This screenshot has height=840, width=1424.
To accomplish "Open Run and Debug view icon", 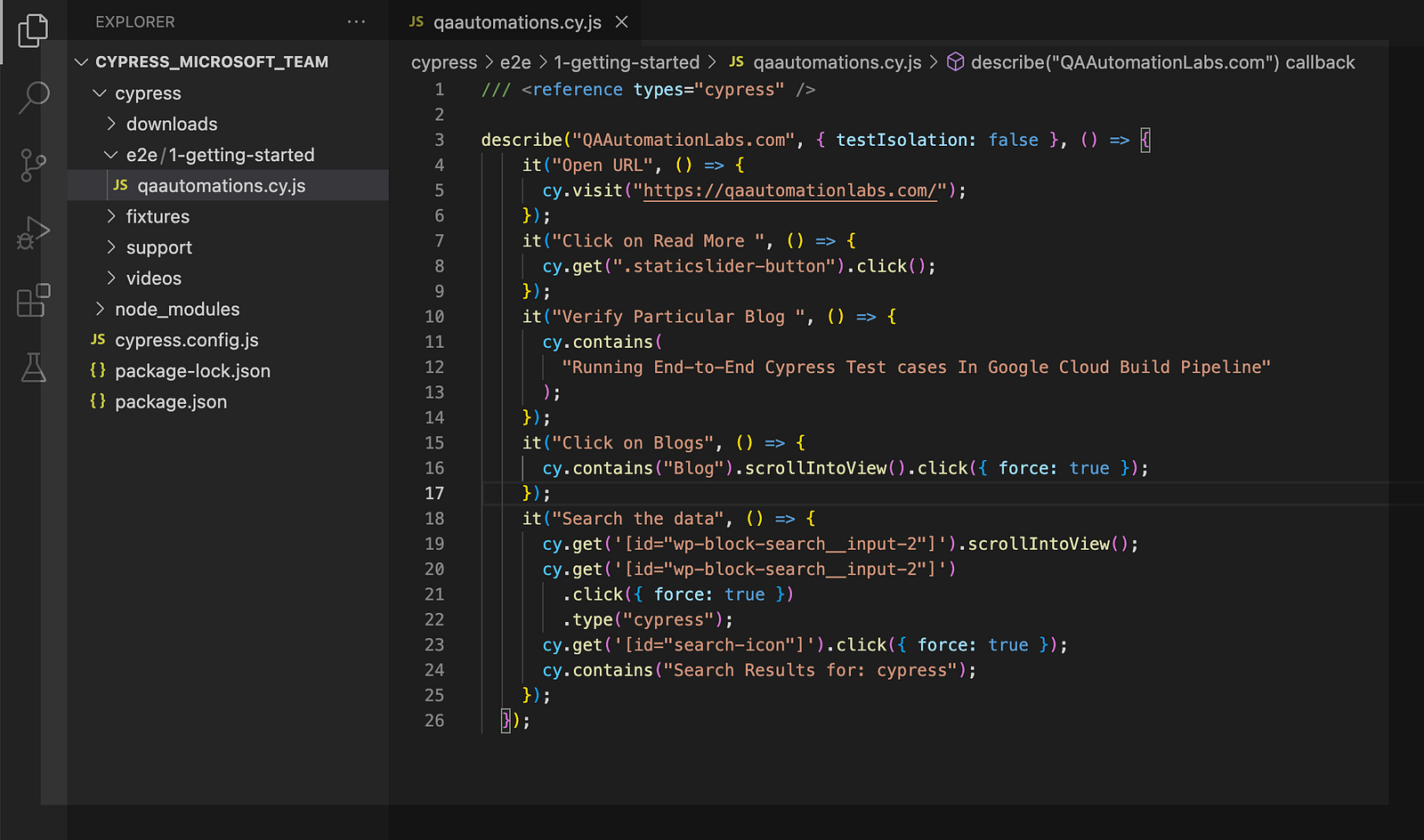I will 33,233.
